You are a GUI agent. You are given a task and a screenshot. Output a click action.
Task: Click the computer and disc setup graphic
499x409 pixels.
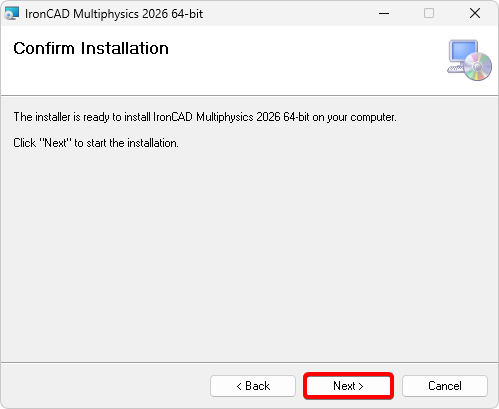(x=469, y=60)
